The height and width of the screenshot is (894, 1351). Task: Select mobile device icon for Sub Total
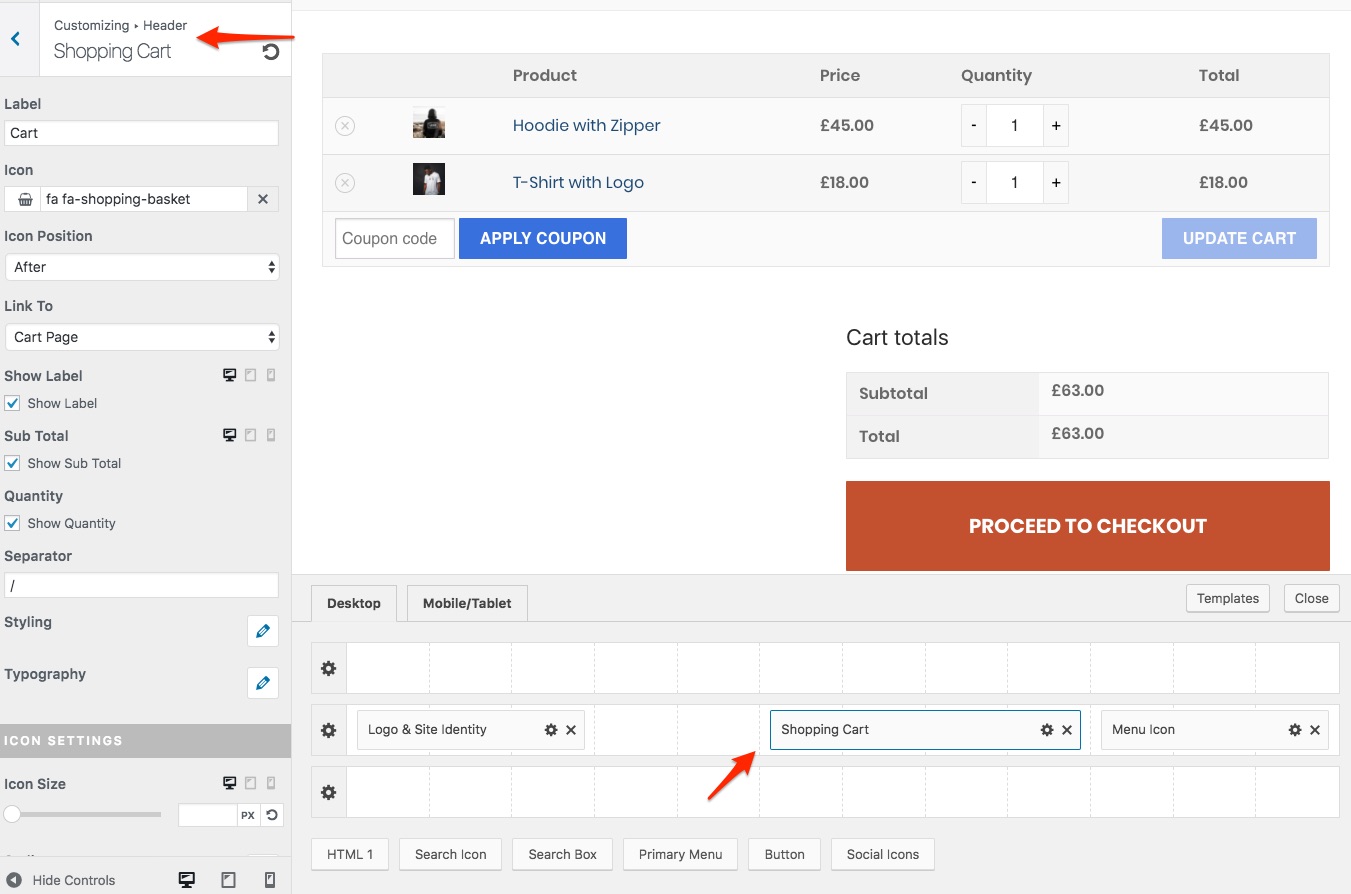tap(270, 436)
